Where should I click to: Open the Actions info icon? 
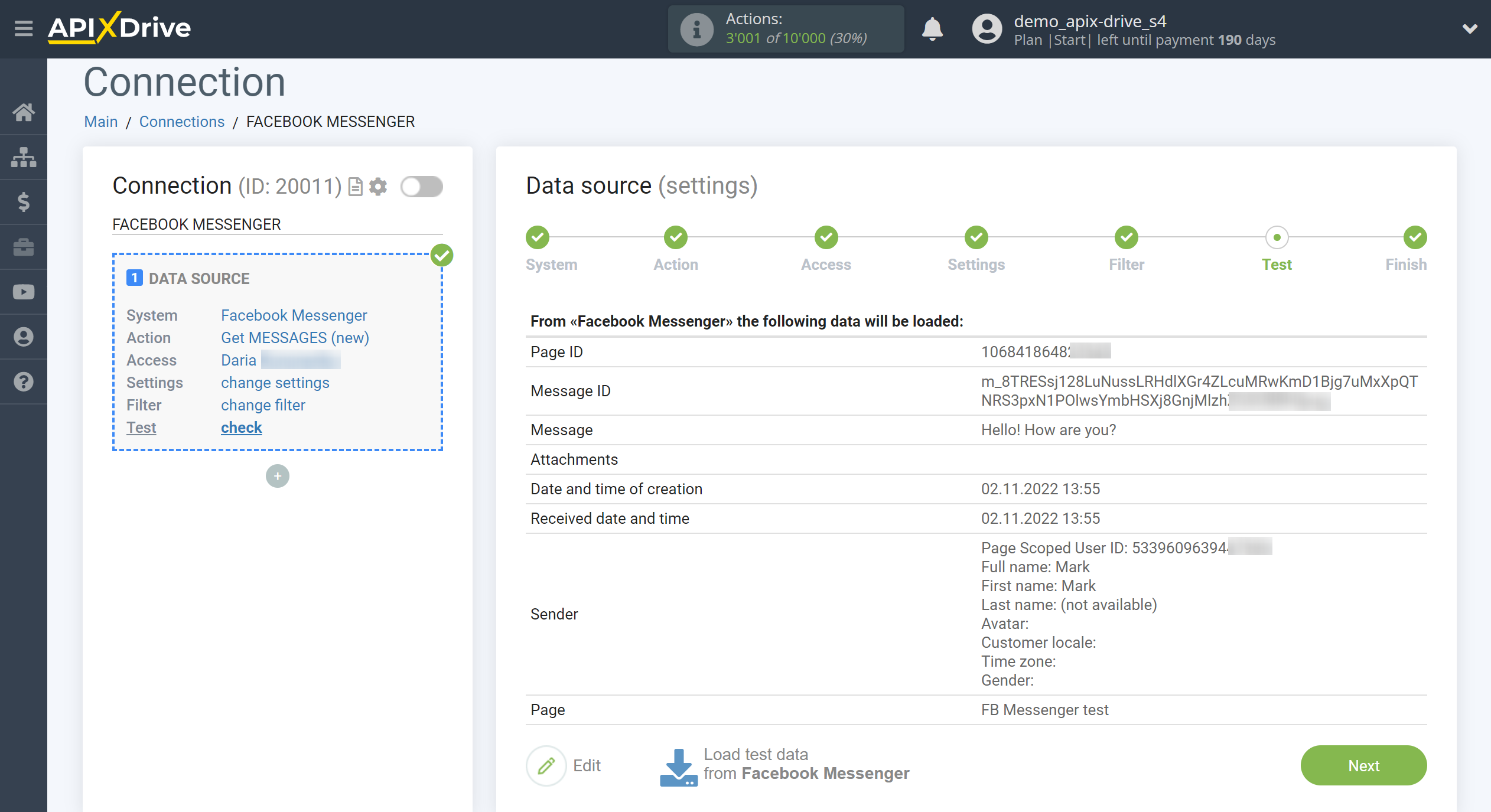[x=696, y=29]
